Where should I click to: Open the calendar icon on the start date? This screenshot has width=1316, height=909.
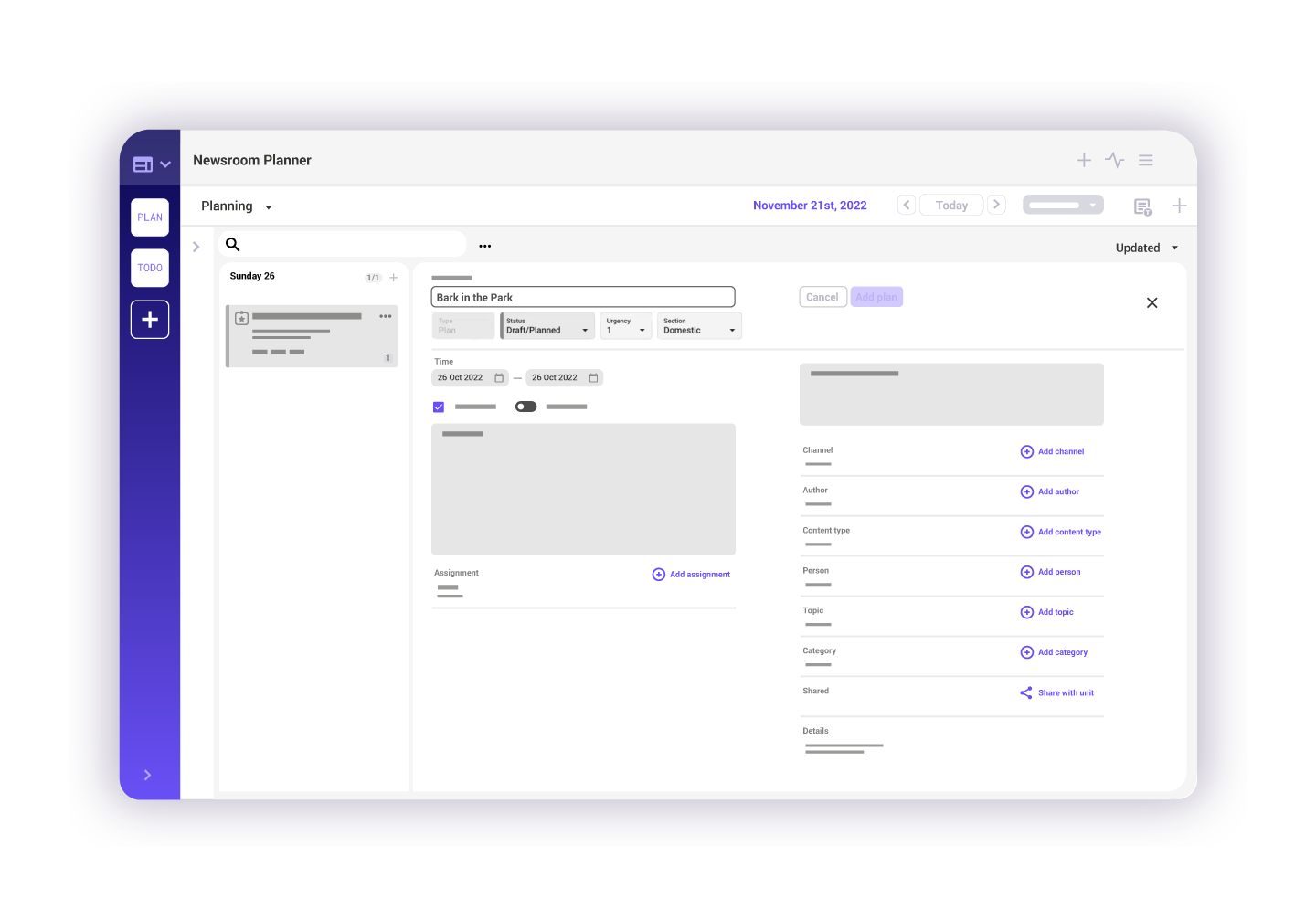[x=499, y=377]
